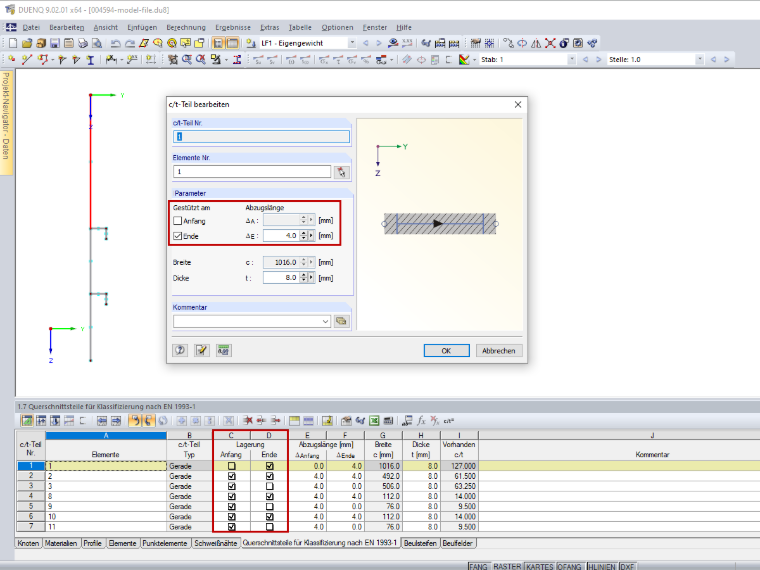Toggle Anfang checkbox for element 11 row

pyautogui.click(x=232, y=527)
